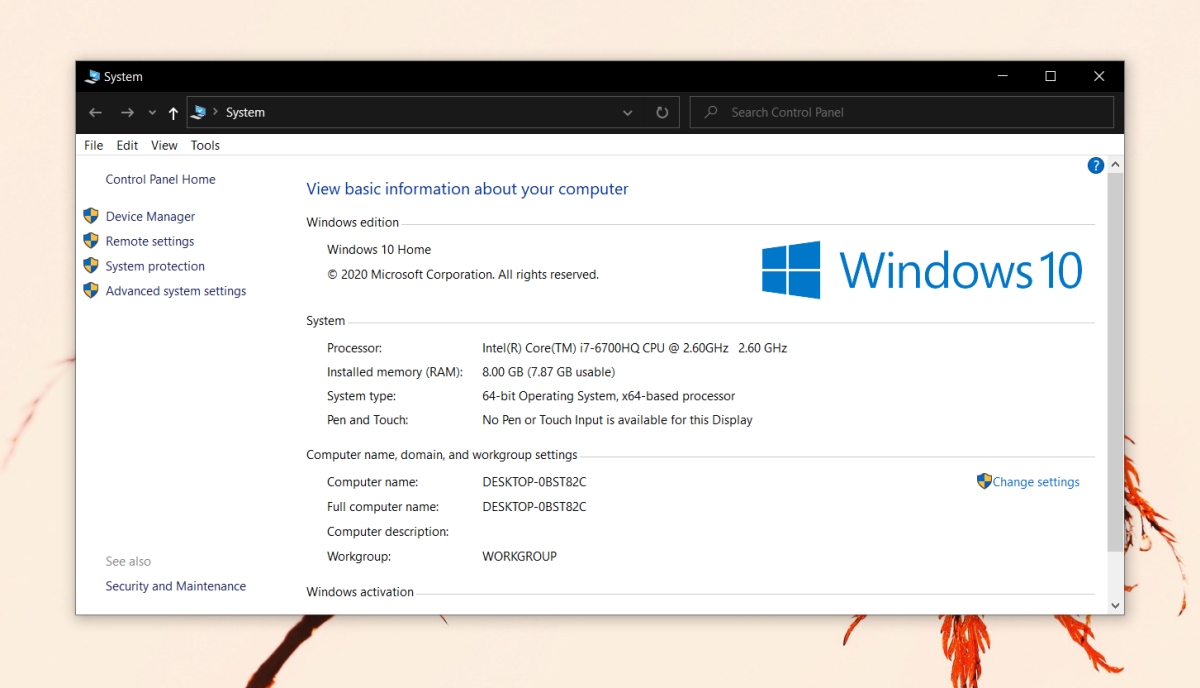Viewport: 1200px width, 688px height.
Task: Click the Refresh icon in address bar
Action: 662,112
